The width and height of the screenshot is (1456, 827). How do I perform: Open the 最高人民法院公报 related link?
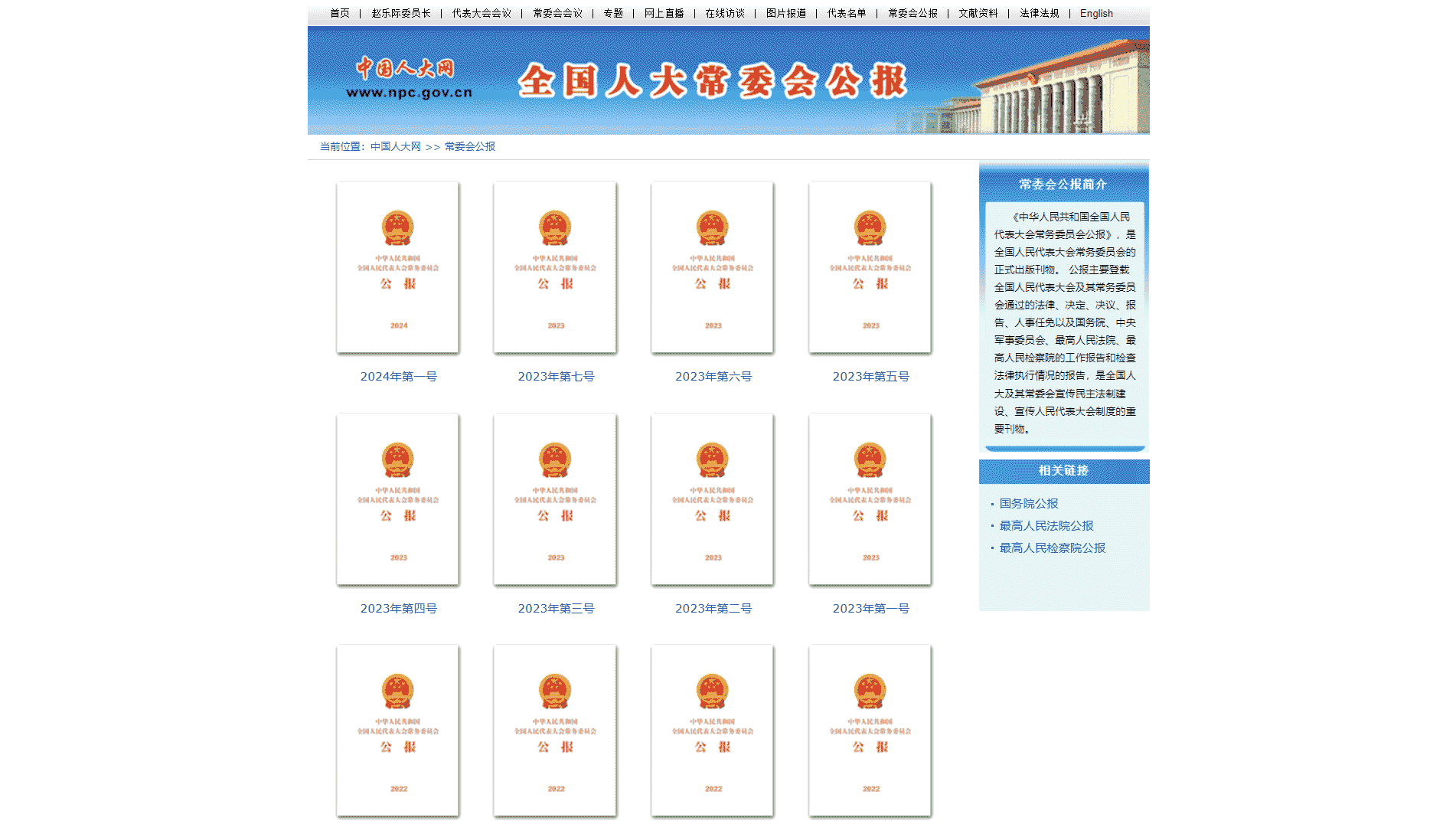(1046, 525)
